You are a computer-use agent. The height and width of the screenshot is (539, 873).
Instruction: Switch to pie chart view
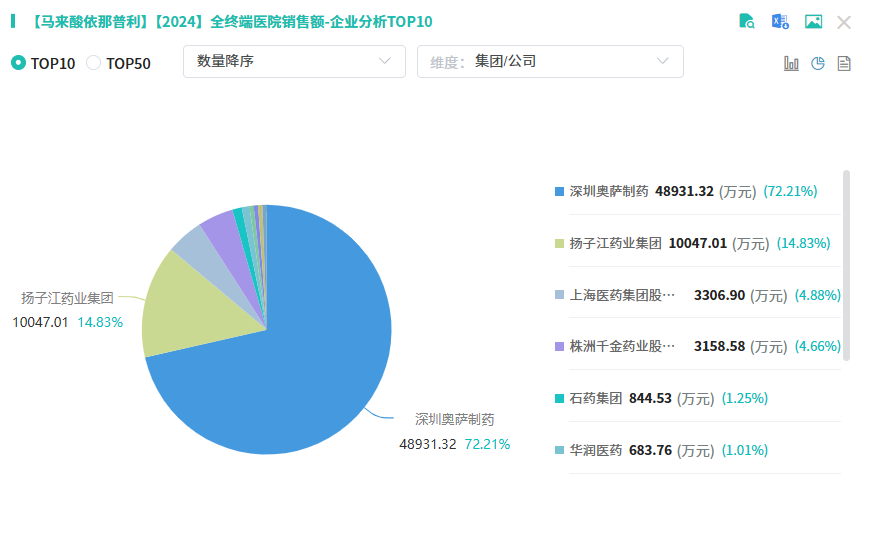(818, 64)
